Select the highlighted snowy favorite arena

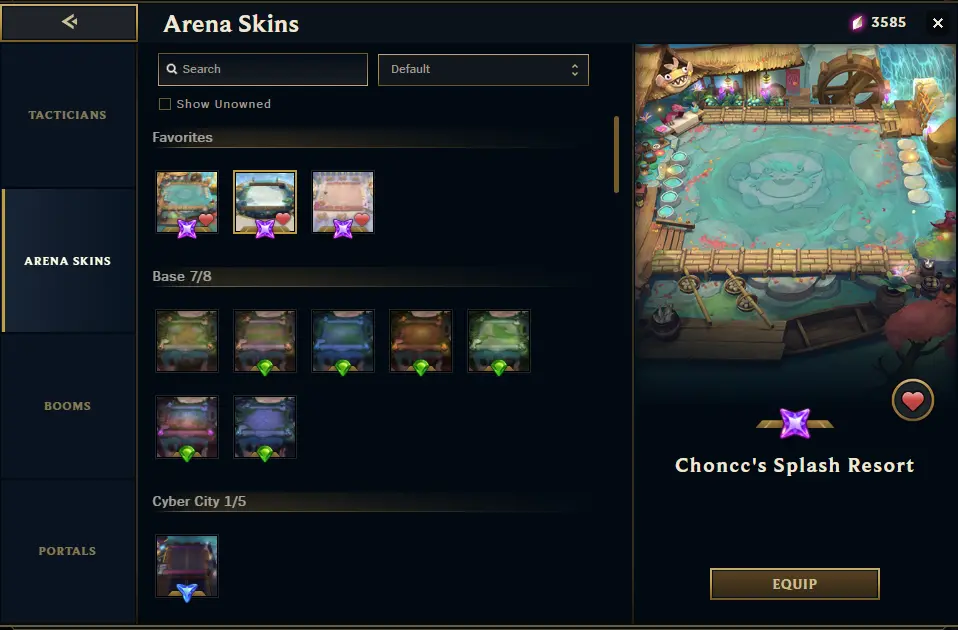265,202
